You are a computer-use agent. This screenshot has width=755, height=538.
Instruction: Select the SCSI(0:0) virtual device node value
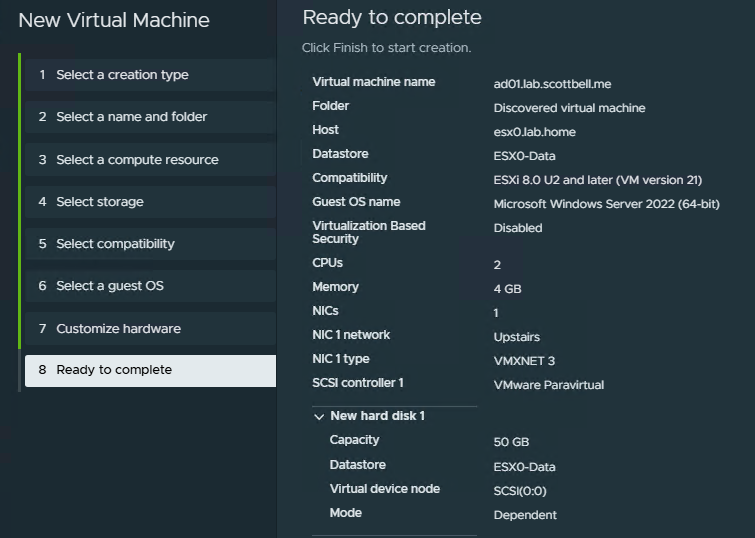coord(519,491)
